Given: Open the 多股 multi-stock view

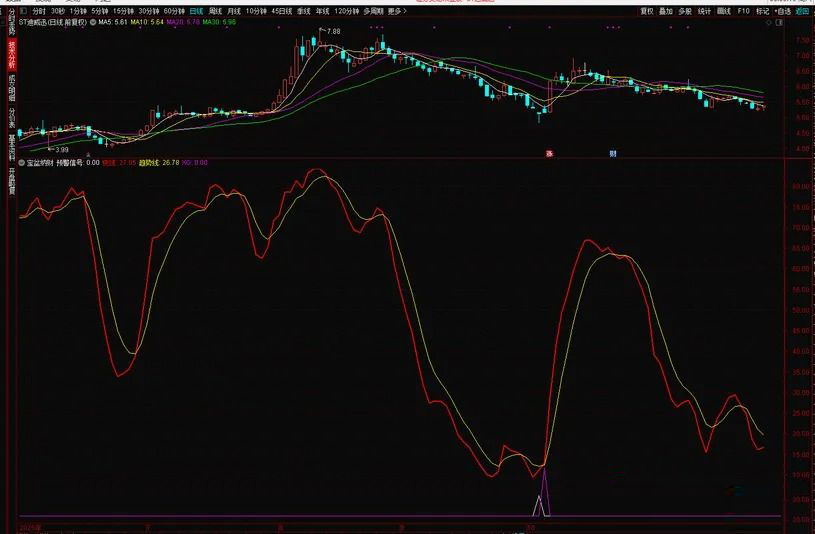Looking at the screenshot, I should point(685,11).
